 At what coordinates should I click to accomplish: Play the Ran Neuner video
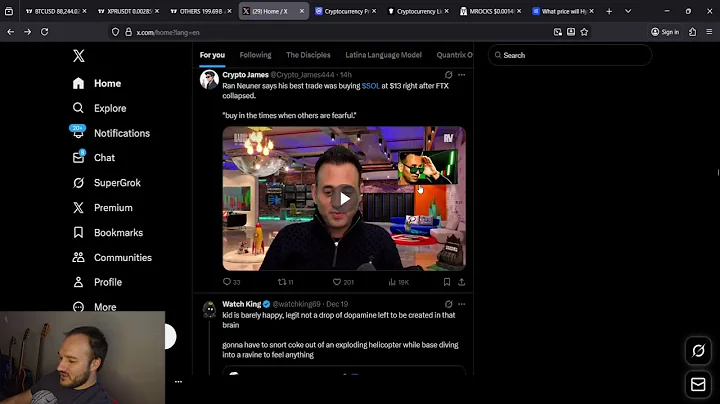click(x=344, y=199)
